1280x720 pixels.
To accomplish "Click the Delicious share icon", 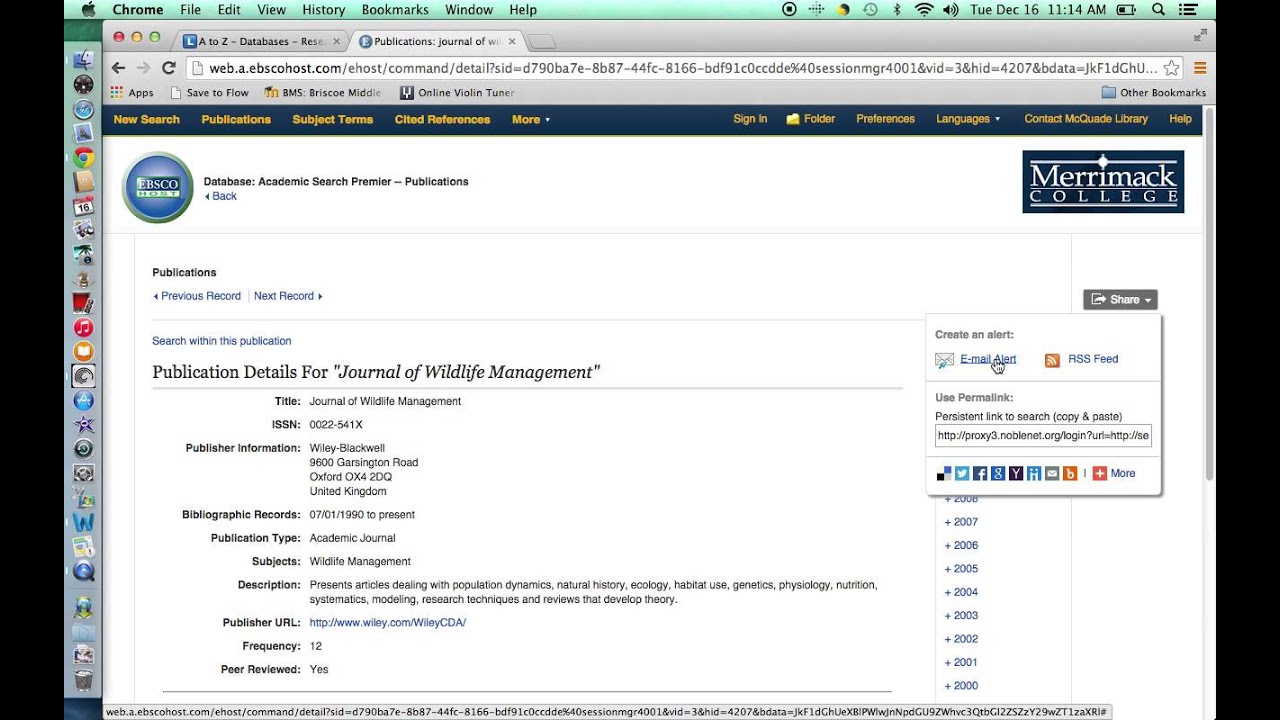I will coord(944,473).
